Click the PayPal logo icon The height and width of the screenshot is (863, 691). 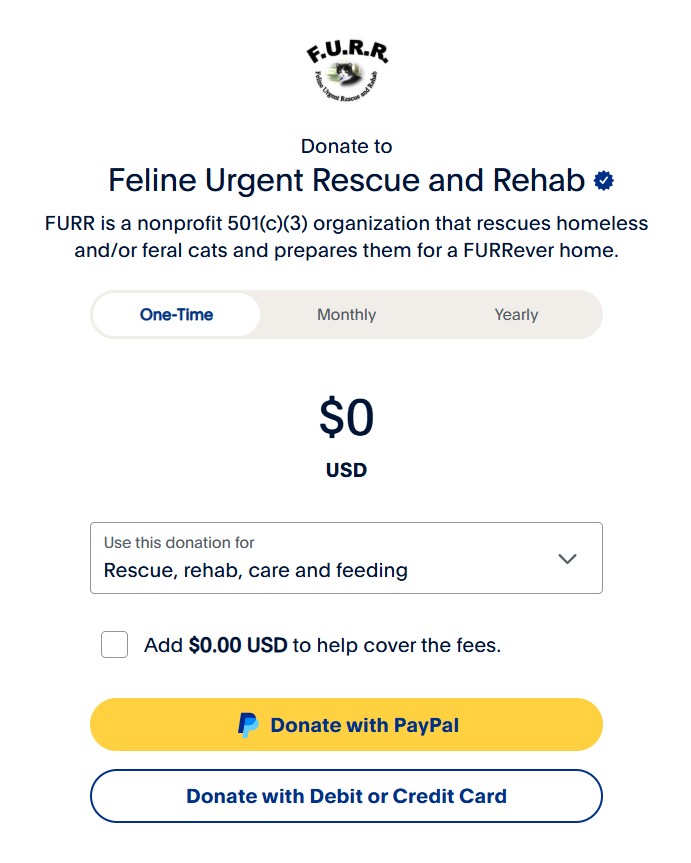pyautogui.click(x=247, y=725)
